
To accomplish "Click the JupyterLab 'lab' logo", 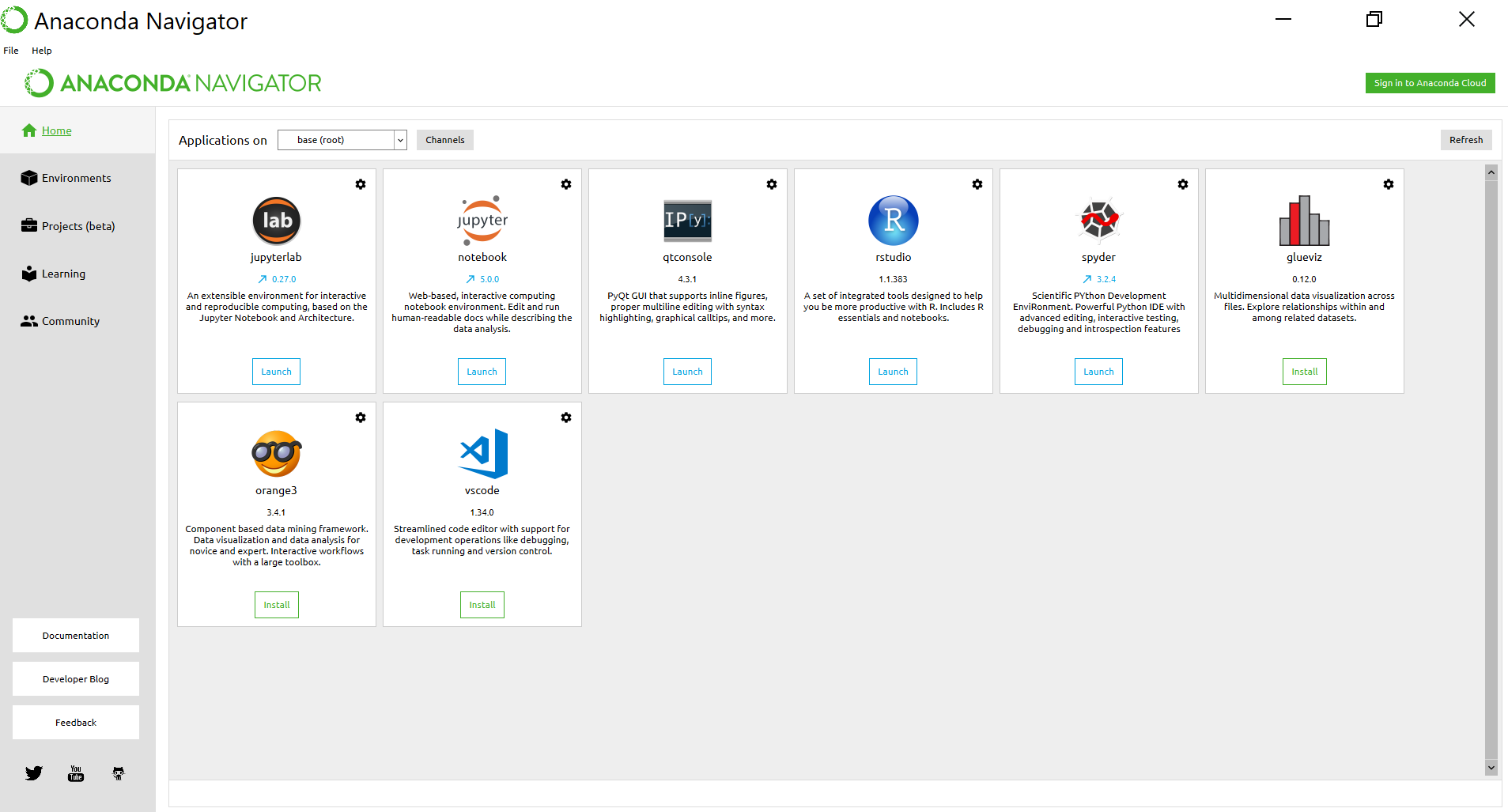I will click(277, 221).
